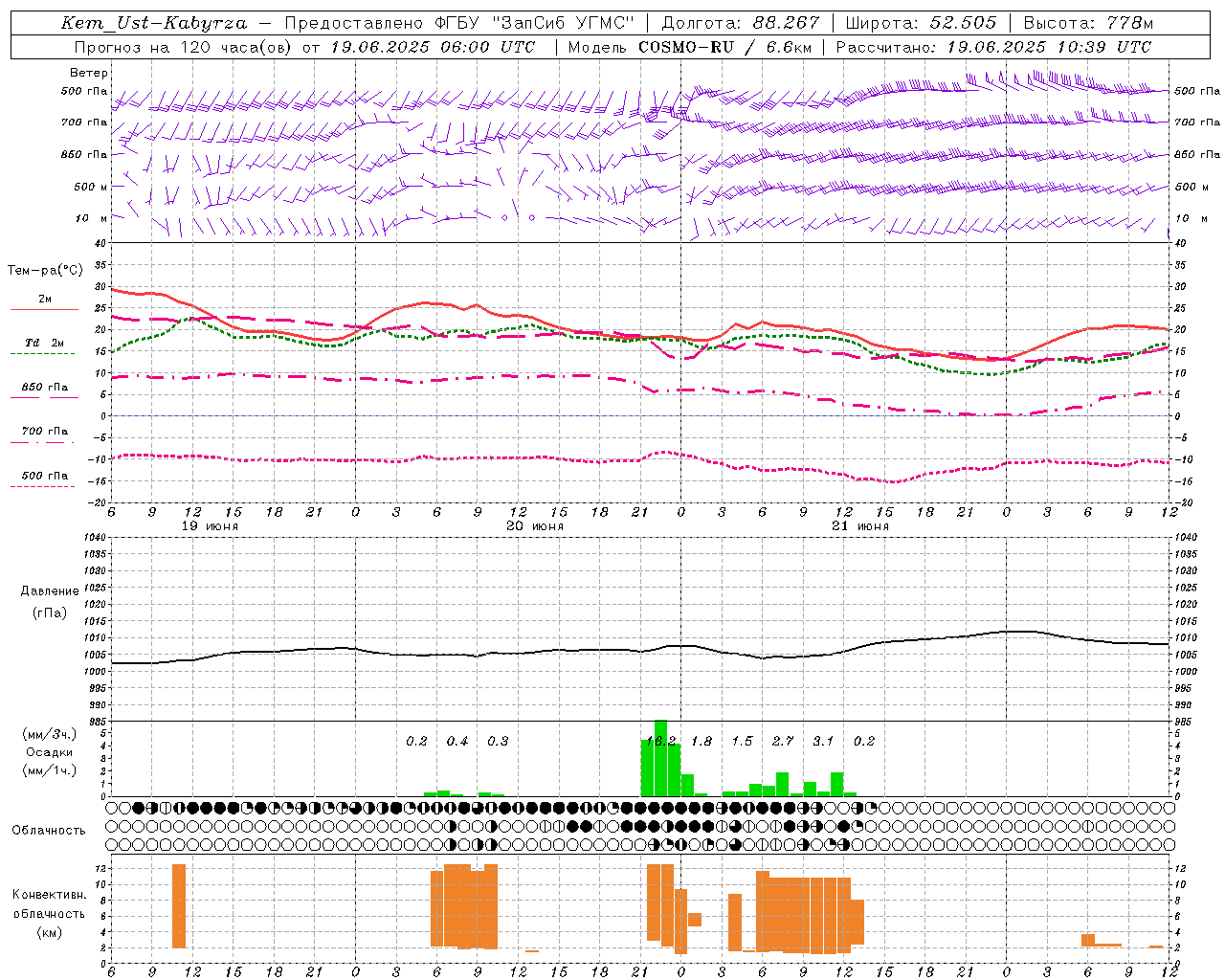Viewport: 1225px width, 980px height.
Task: Click the Облачность cloudiness label
Action: point(49,831)
